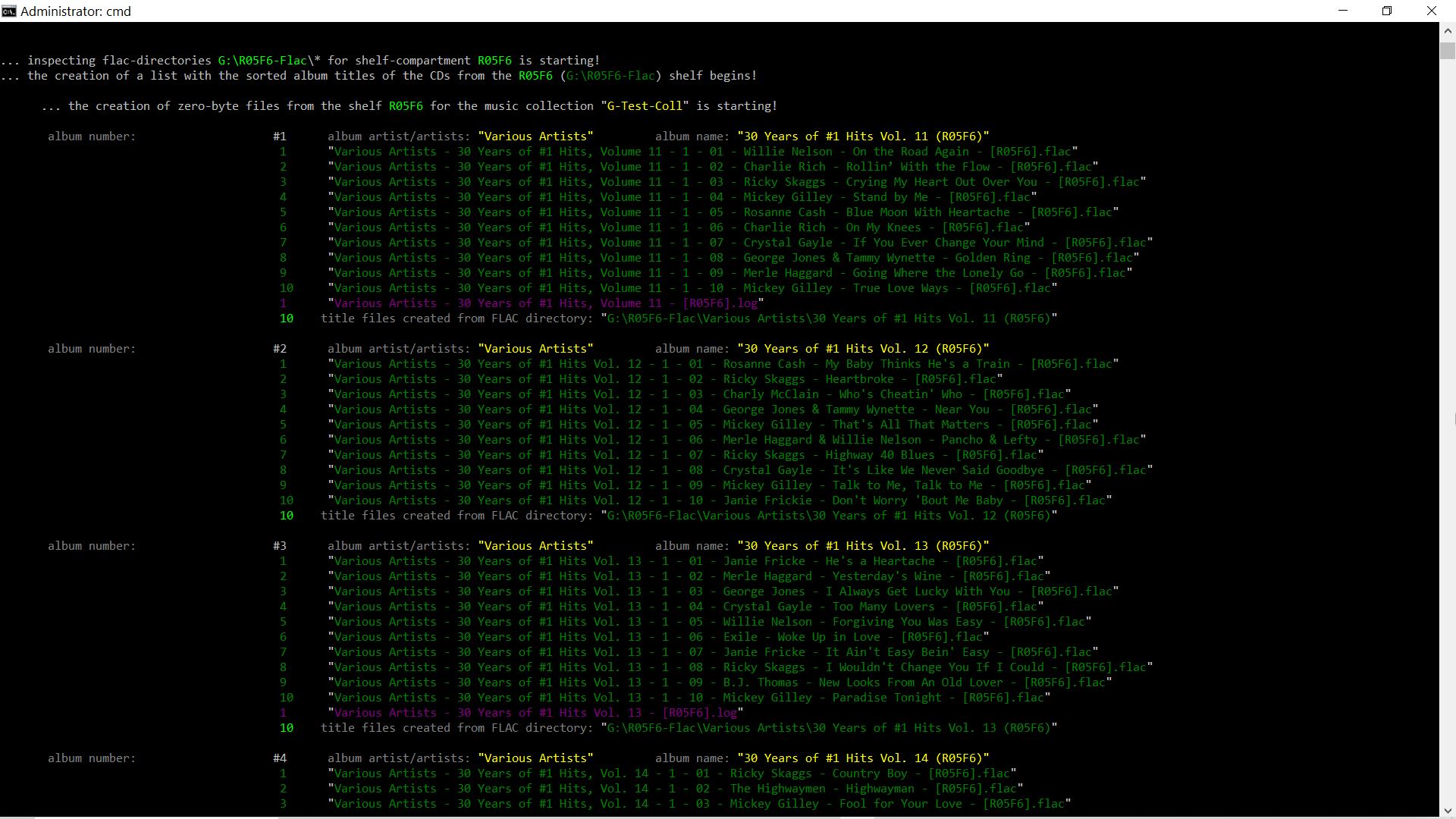Click album number #3 label
1456x819 pixels.
[x=280, y=546]
